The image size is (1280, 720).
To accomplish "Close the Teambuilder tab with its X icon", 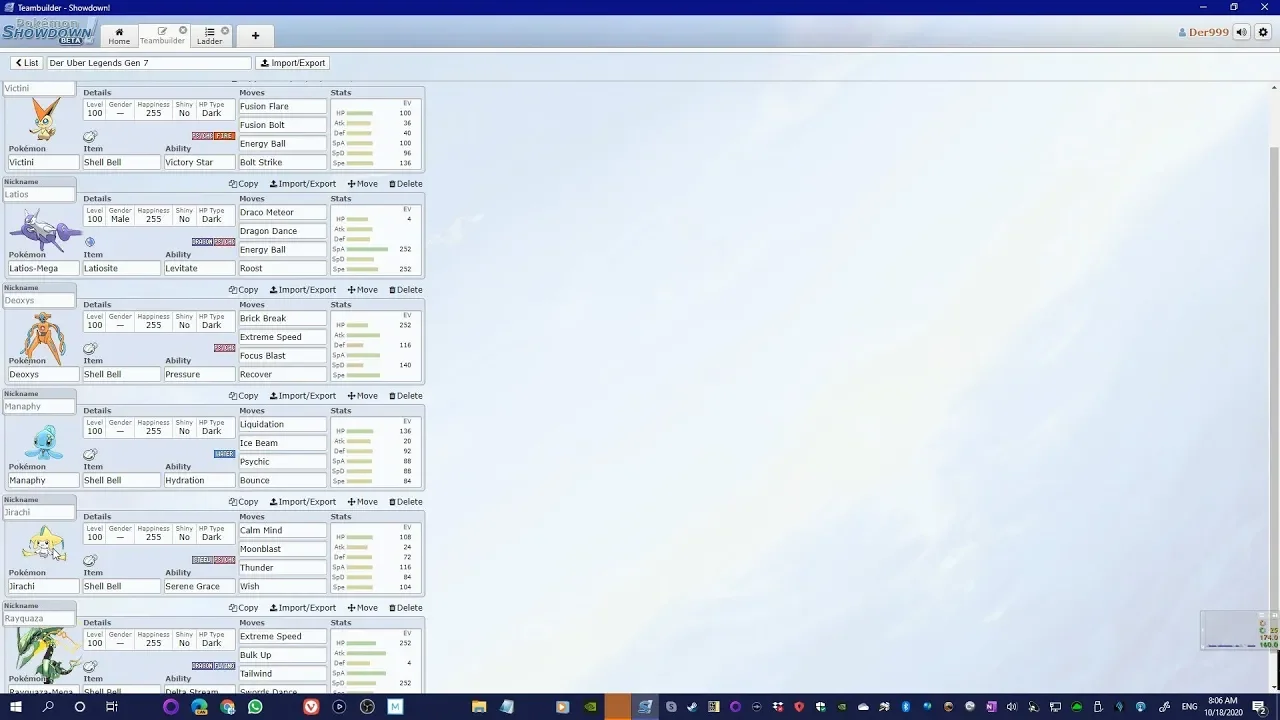I will pos(183,31).
